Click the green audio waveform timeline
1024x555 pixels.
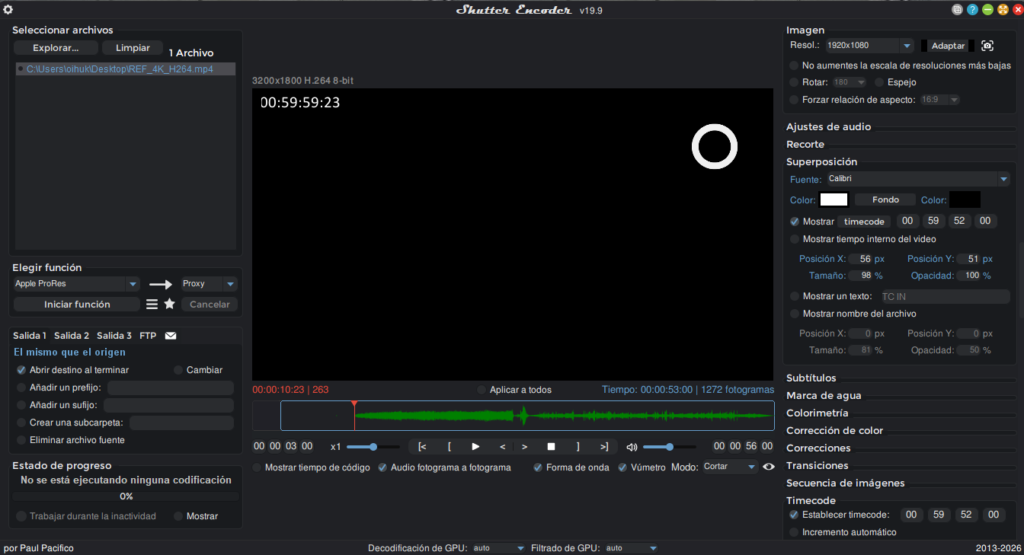click(x=527, y=415)
